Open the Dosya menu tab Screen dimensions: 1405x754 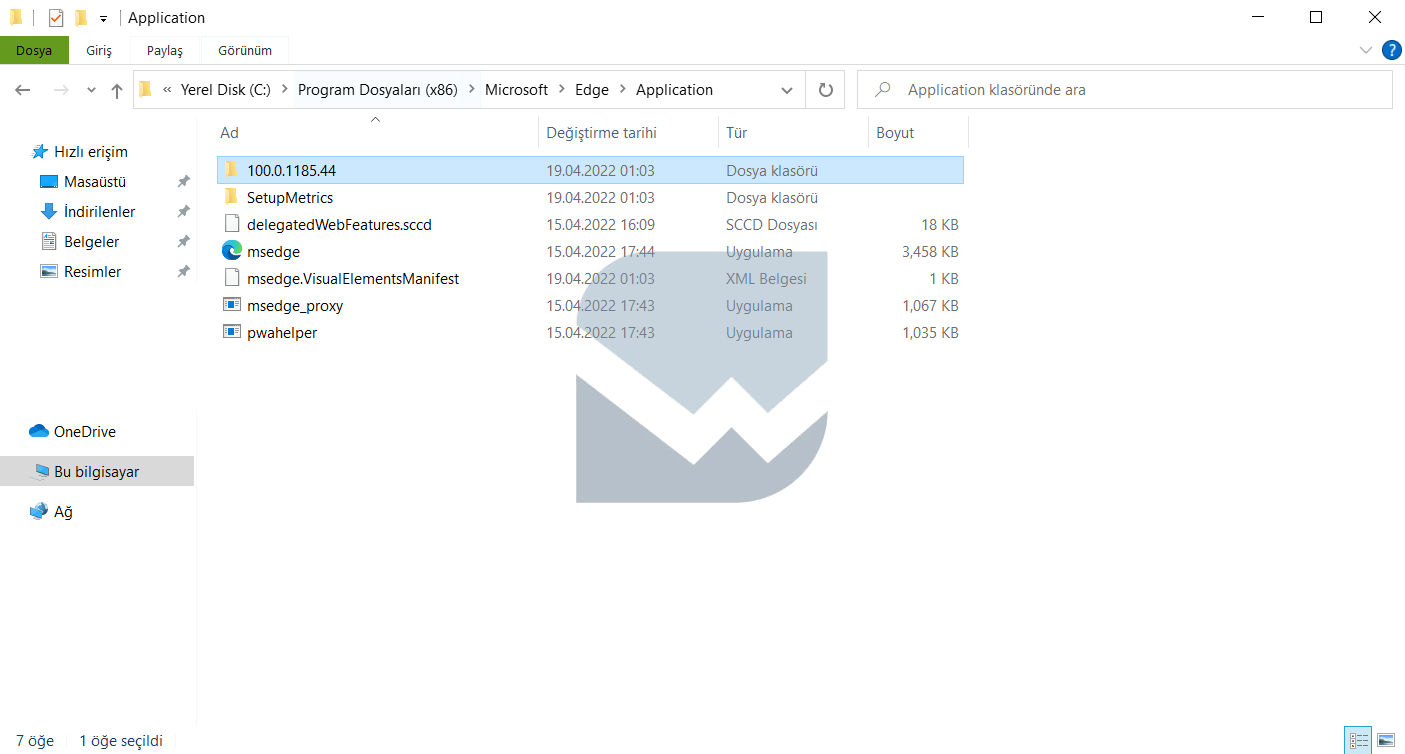coord(34,50)
